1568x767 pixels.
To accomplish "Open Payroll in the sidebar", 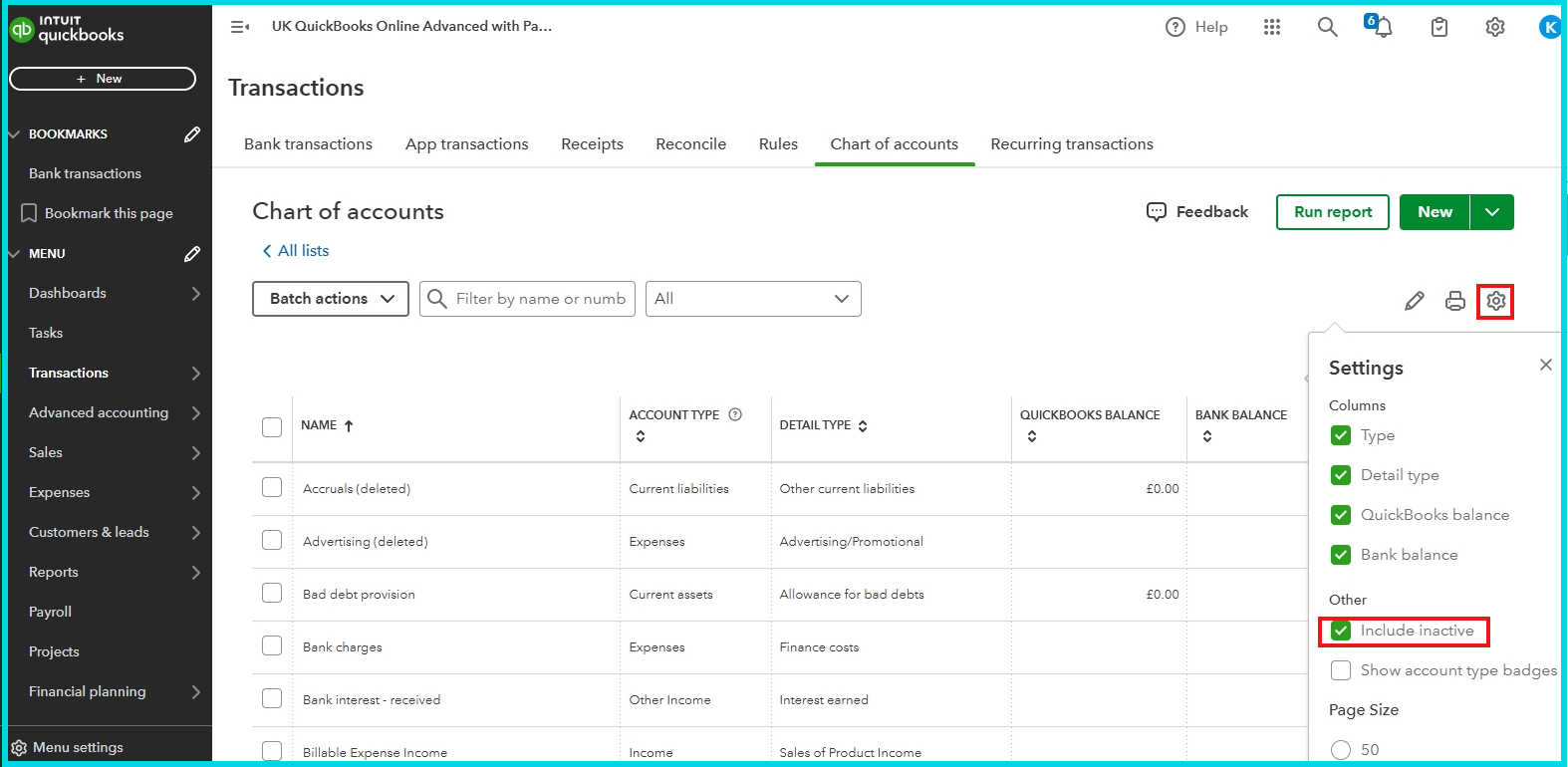I will point(50,612).
